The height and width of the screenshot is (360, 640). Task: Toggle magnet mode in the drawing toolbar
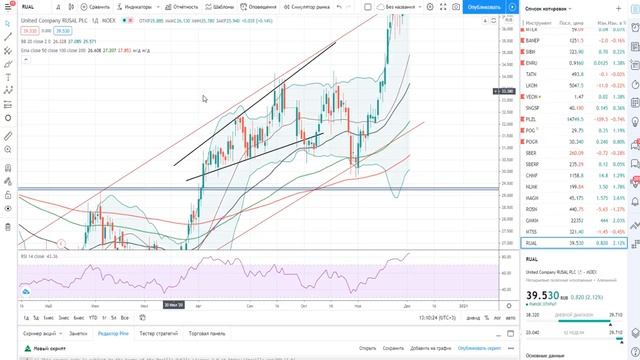(8, 168)
